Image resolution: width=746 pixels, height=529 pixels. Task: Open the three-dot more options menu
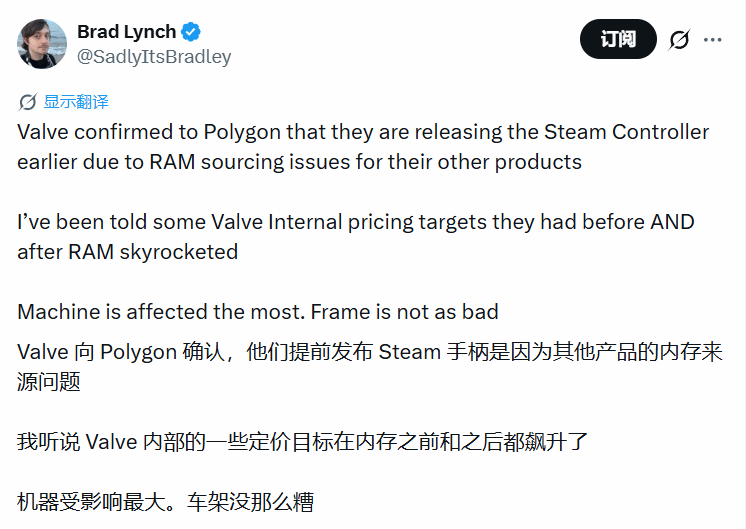tap(712, 40)
